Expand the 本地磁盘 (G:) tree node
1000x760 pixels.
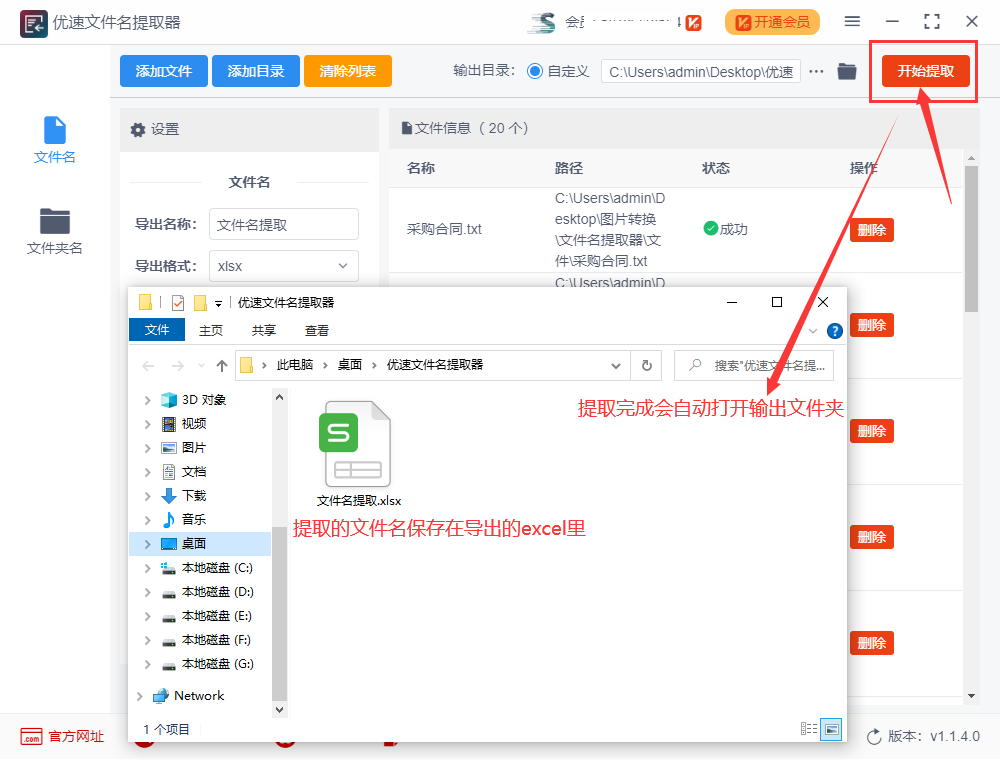[147, 664]
